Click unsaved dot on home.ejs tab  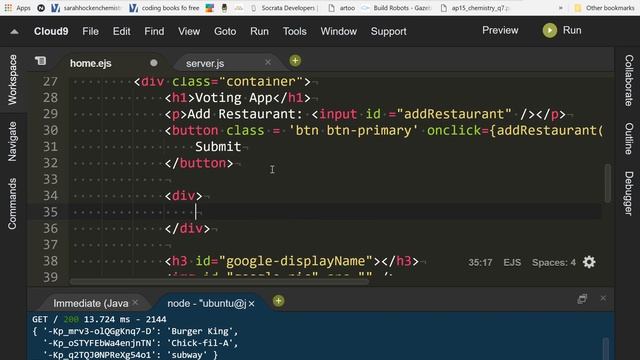pos(153,63)
